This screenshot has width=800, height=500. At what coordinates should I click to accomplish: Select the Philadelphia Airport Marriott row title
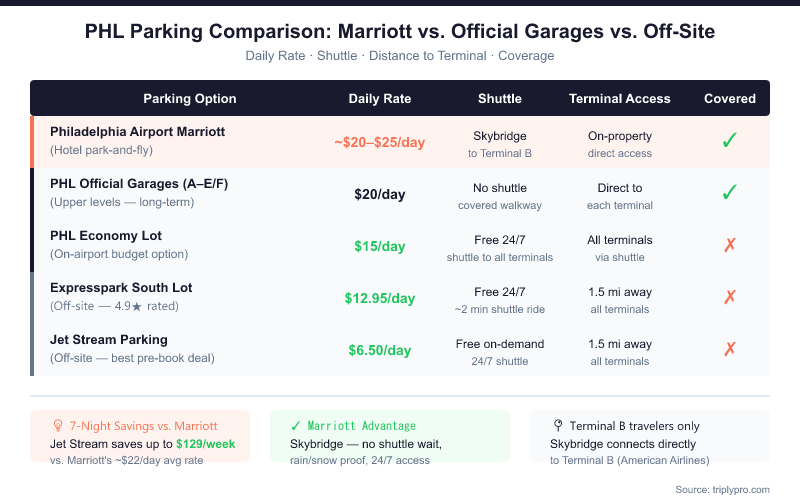[137, 132]
